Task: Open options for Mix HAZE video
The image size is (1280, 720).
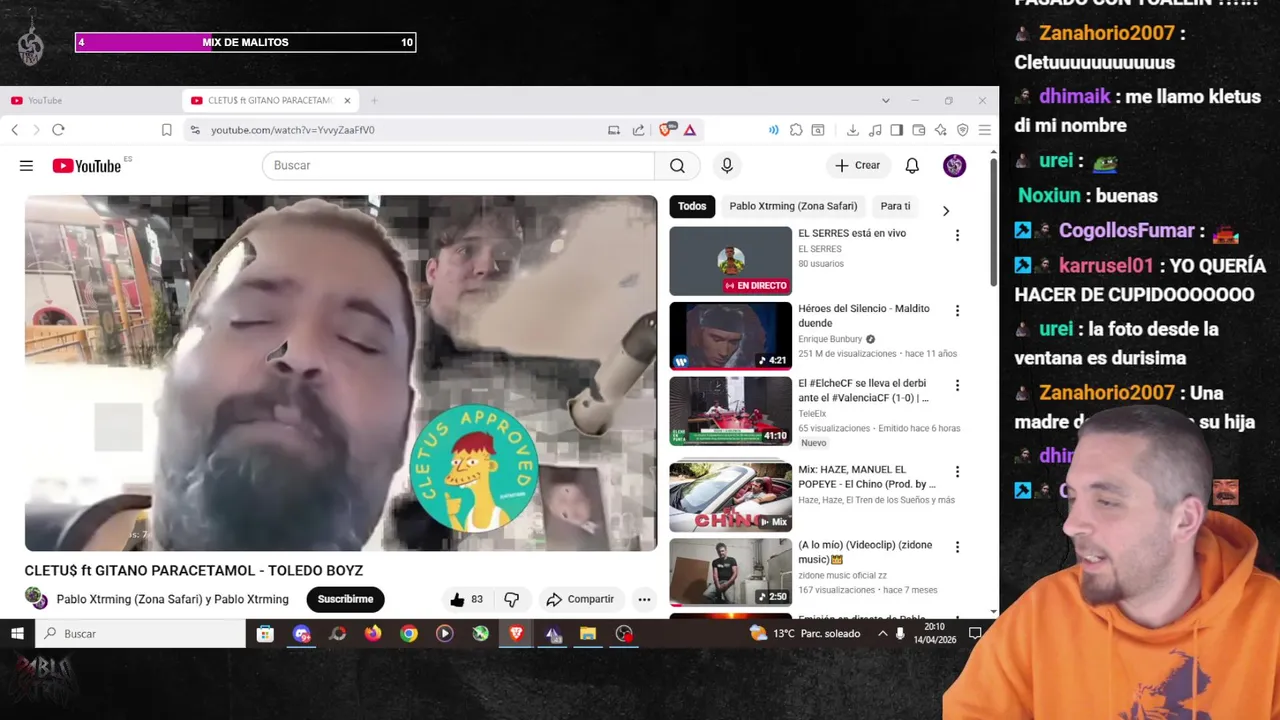Action: (957, 472)
